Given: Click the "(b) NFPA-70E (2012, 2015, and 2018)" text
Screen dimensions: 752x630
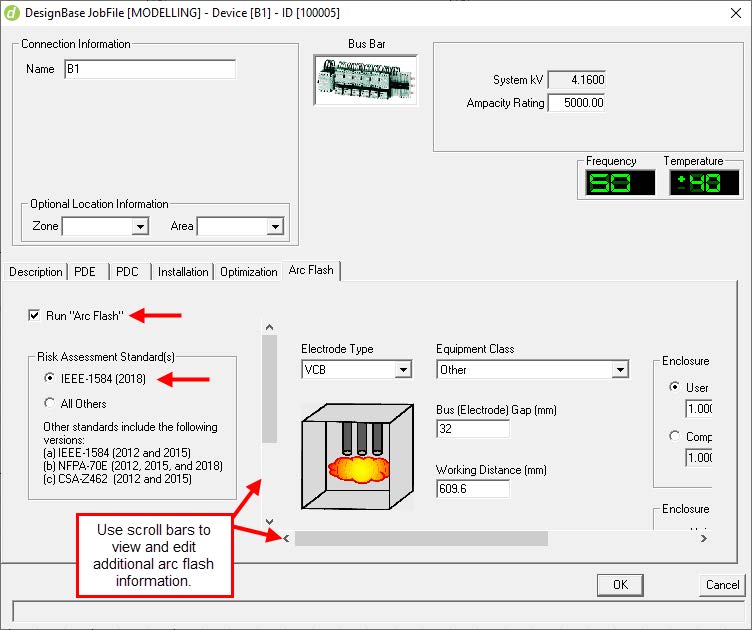Looking at the screenshot, I should [133, 466].
